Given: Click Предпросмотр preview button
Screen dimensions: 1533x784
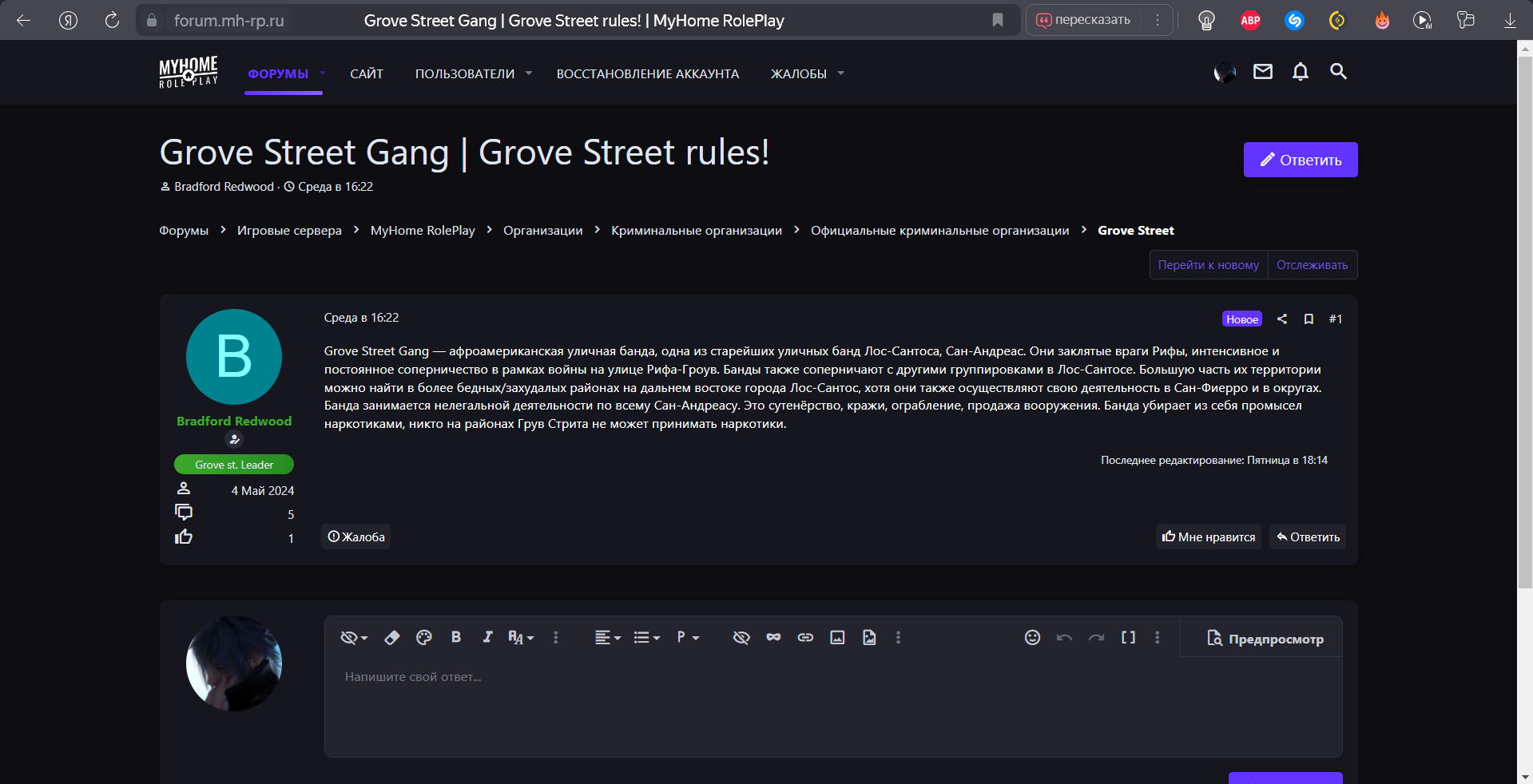Looking at the screenshot, I should 1265,639.
